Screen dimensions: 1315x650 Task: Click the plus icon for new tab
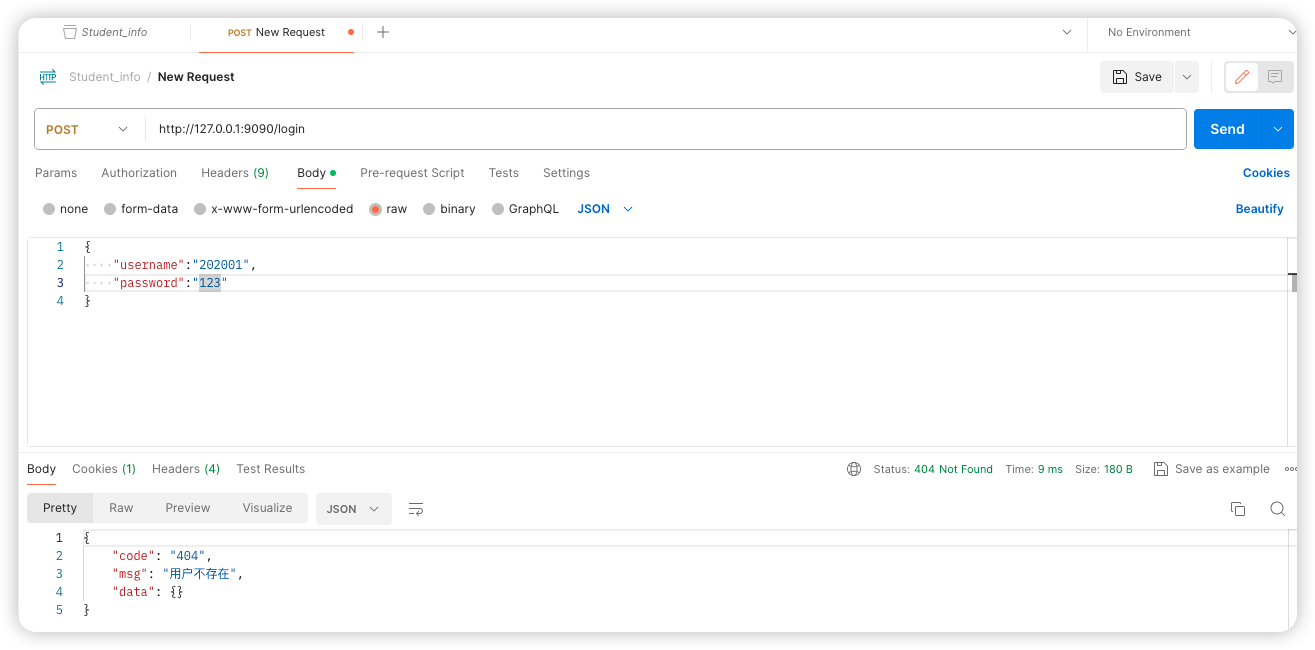(382, 32)
